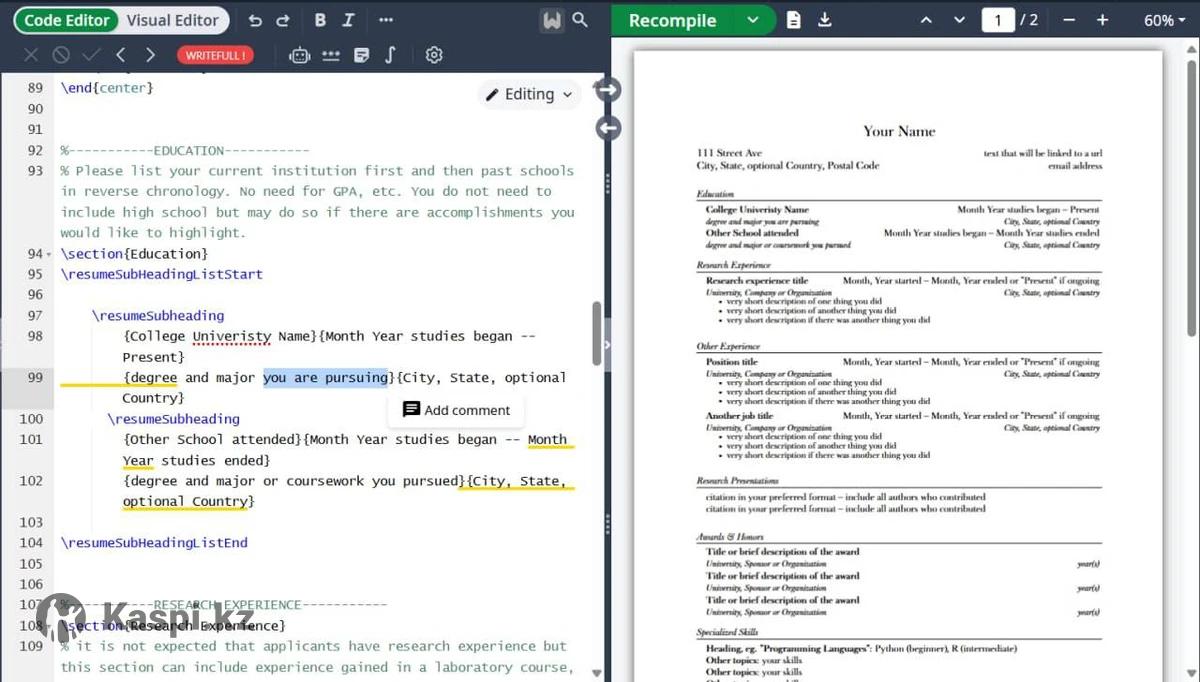This screenshot has height=682, width=1200.
Task: Open the Writefull robot assistant icon
Action: point(299,55)
